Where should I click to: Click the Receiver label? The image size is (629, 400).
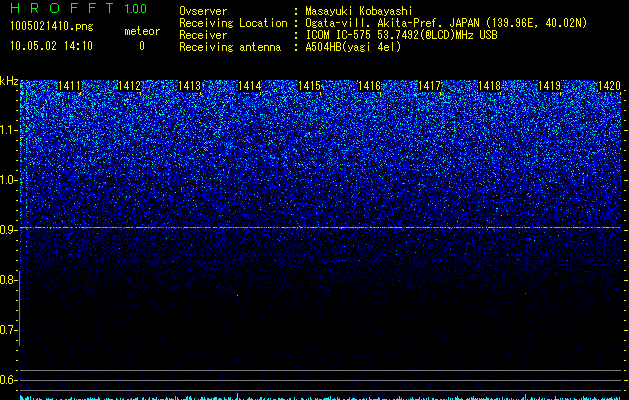coord(203,35)
